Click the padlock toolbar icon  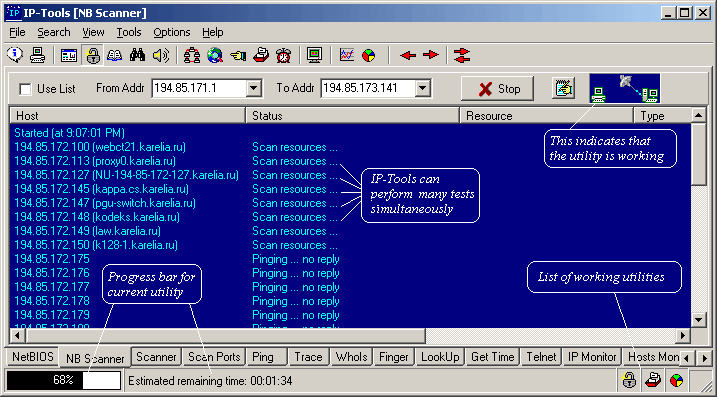[93, 55]
